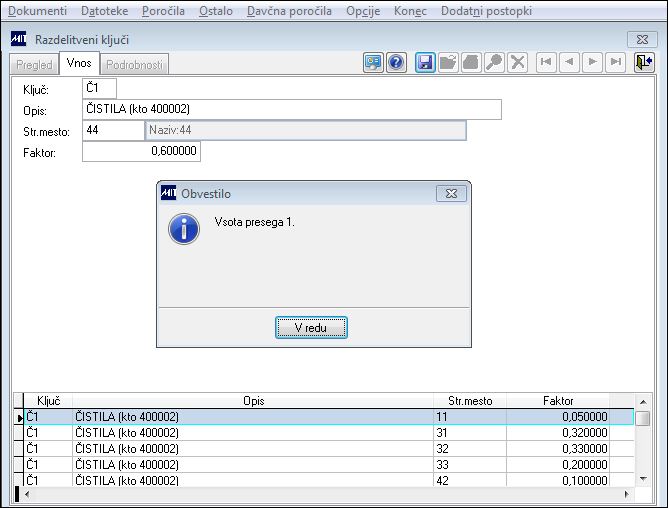
Task: Click the blue floppy disk save icon
Action: [x=425, y=63]
